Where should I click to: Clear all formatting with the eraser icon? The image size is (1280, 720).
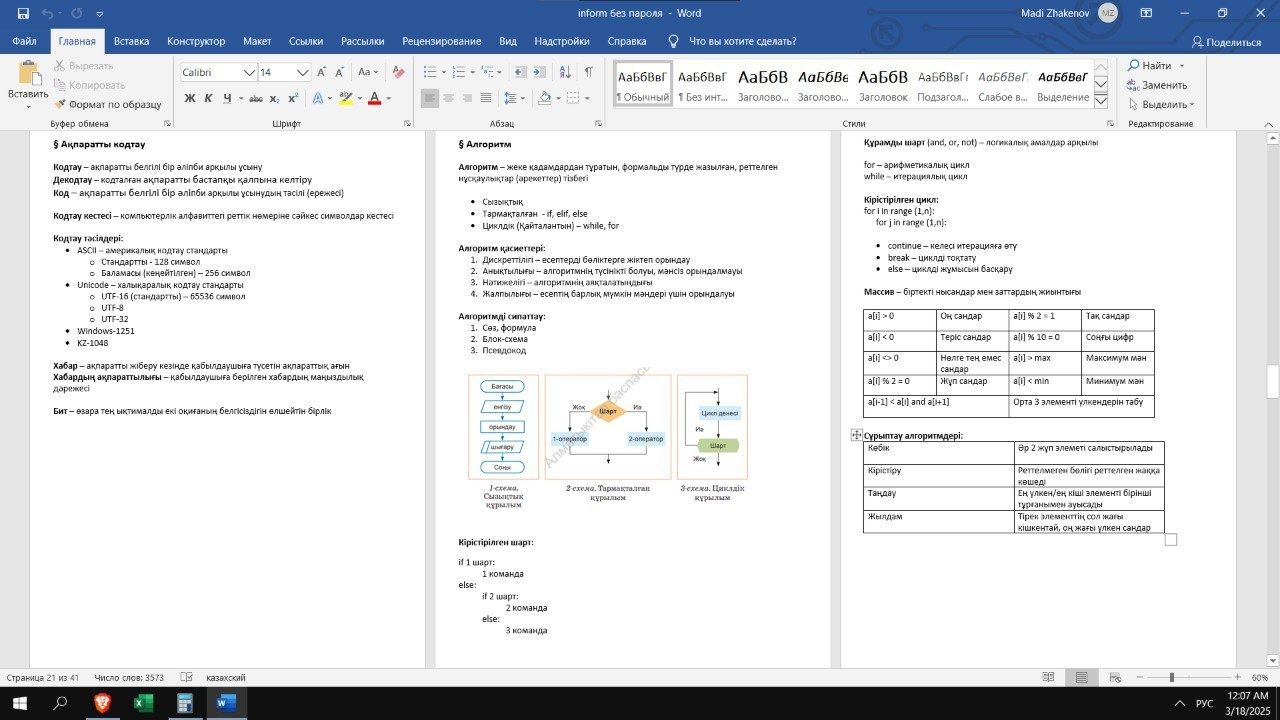point(398,72)
